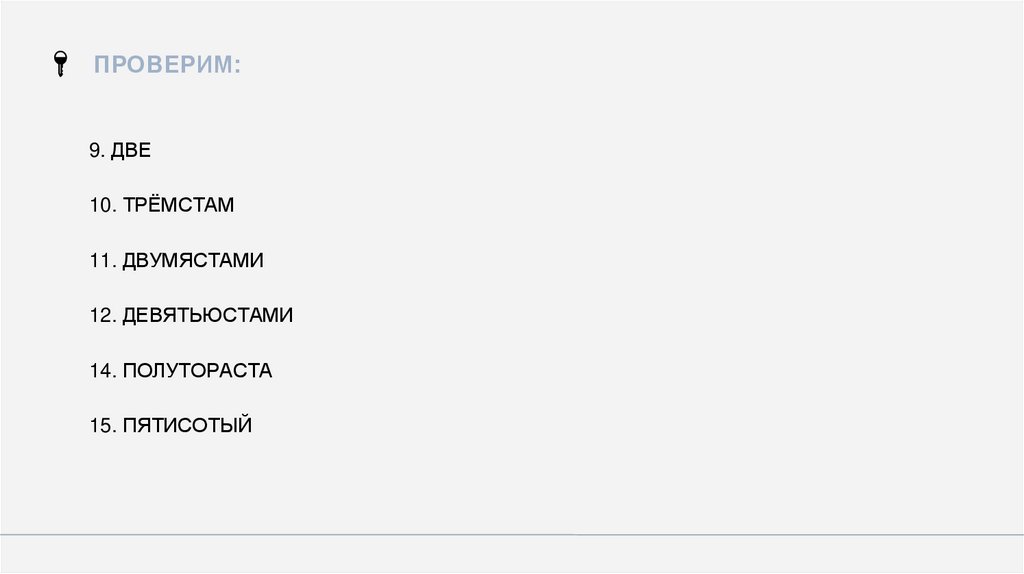Click the word ДВЕ
The width and height of the screenshot is (1024, 574).
point(130,151)
